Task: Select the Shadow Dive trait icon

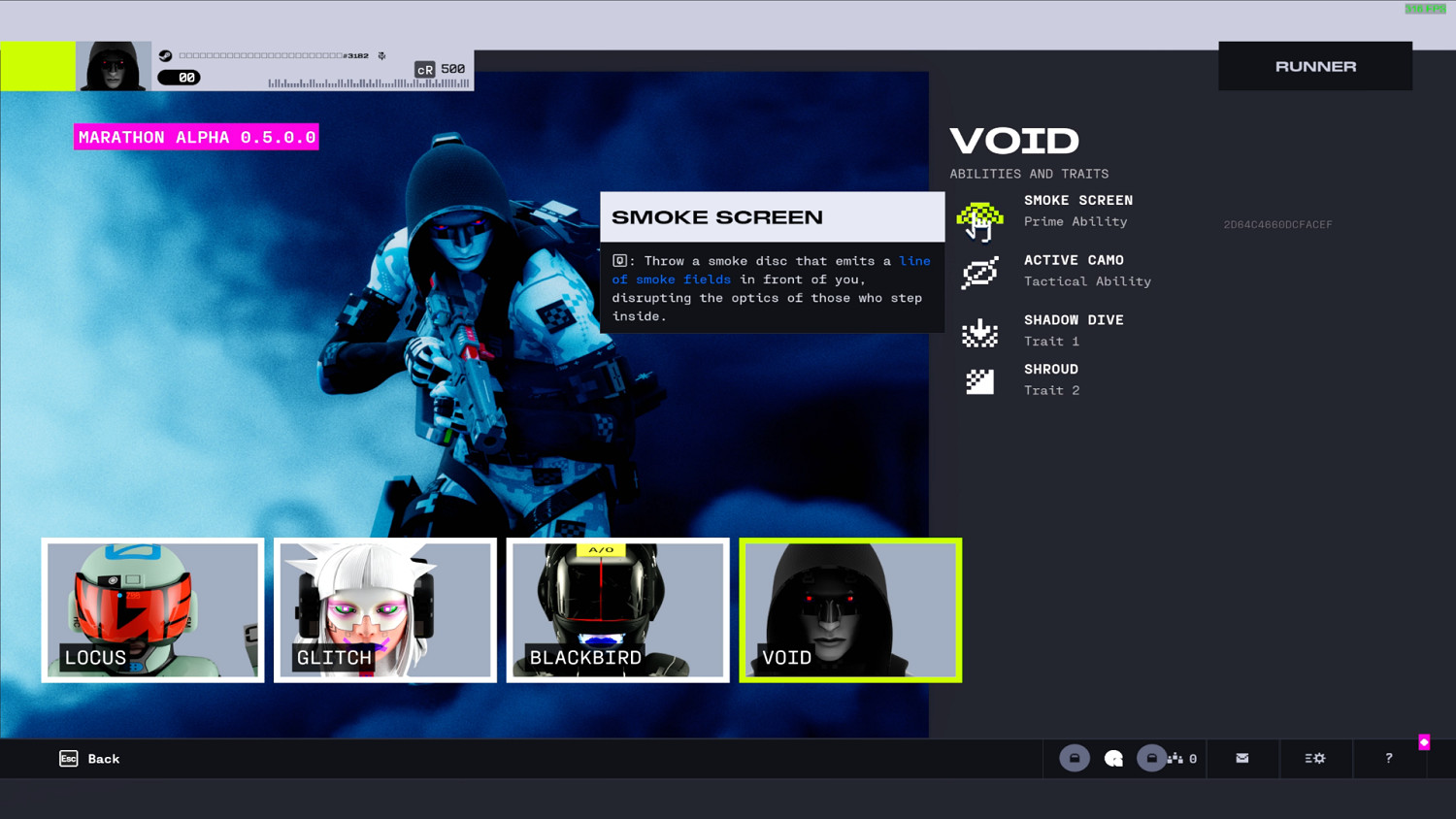Action: pyautogui.click(x=979, y=333)
